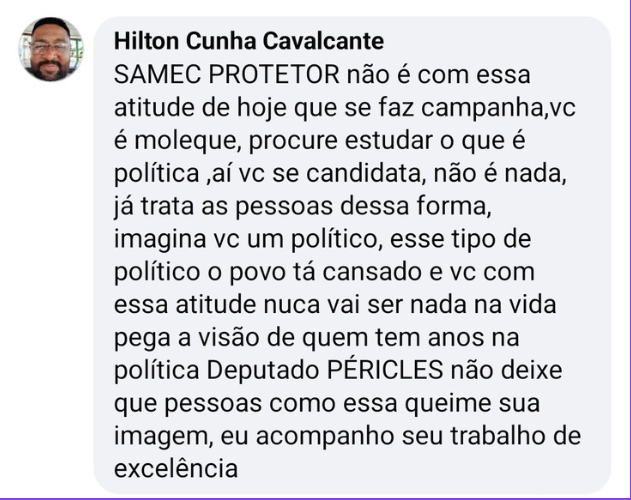Open the commenter's round profile picture

[51, 49]
